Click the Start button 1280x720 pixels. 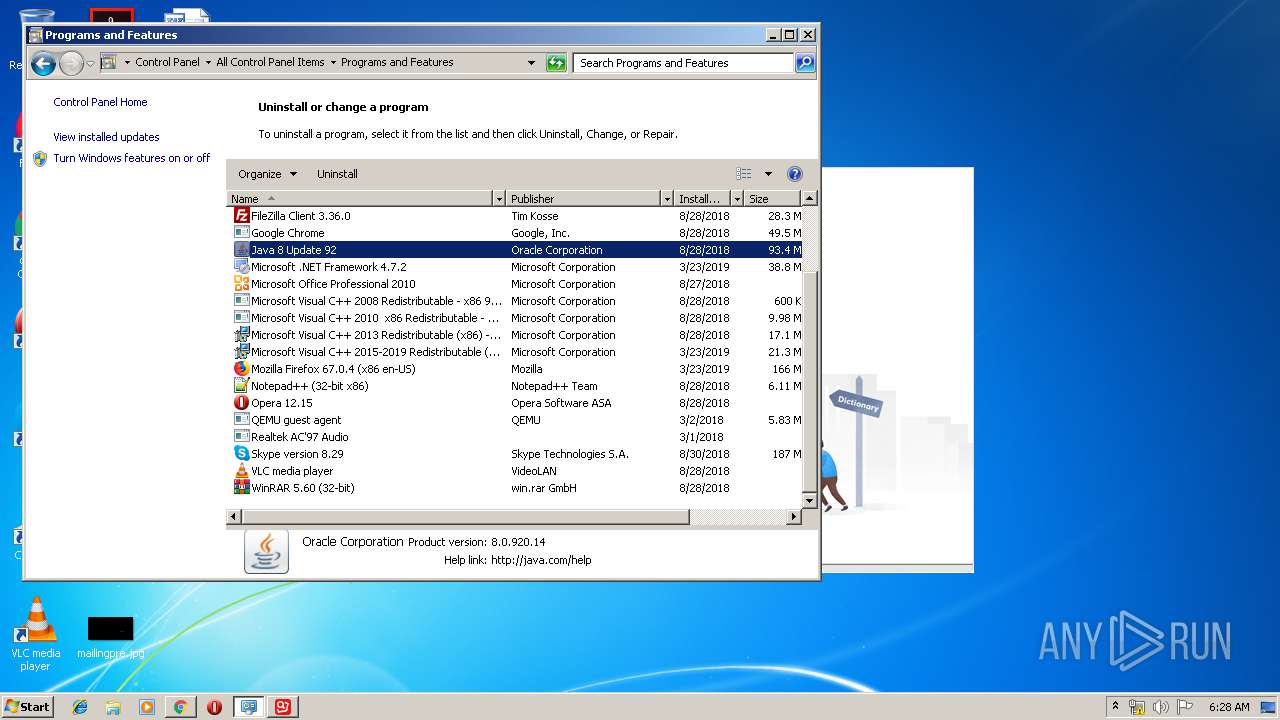point(27,707)
